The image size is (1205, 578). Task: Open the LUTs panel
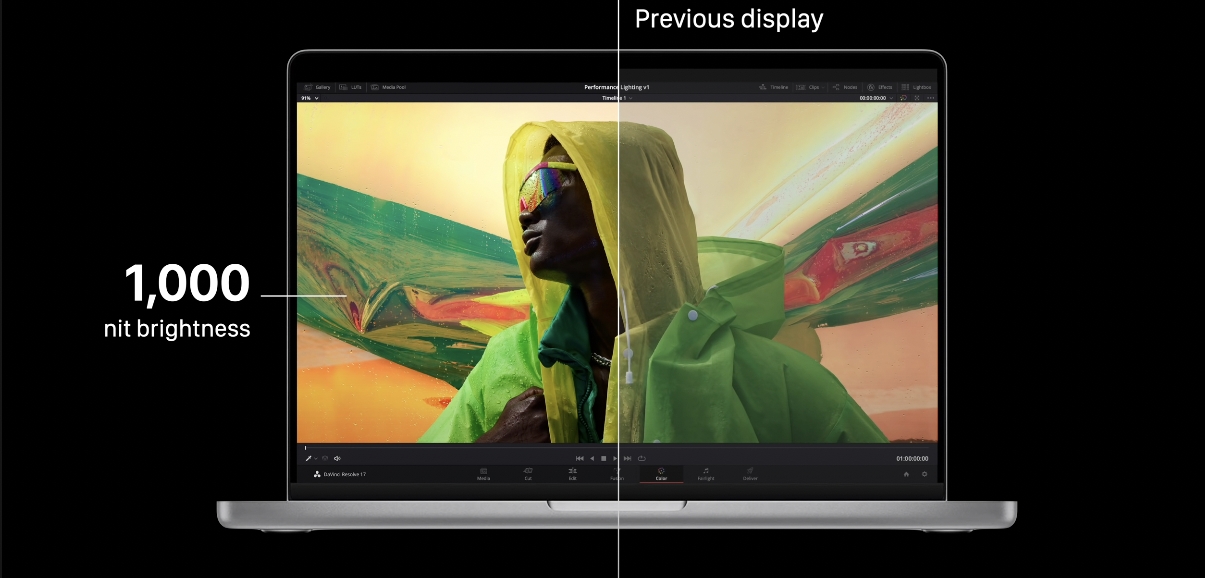pos(350,87)
